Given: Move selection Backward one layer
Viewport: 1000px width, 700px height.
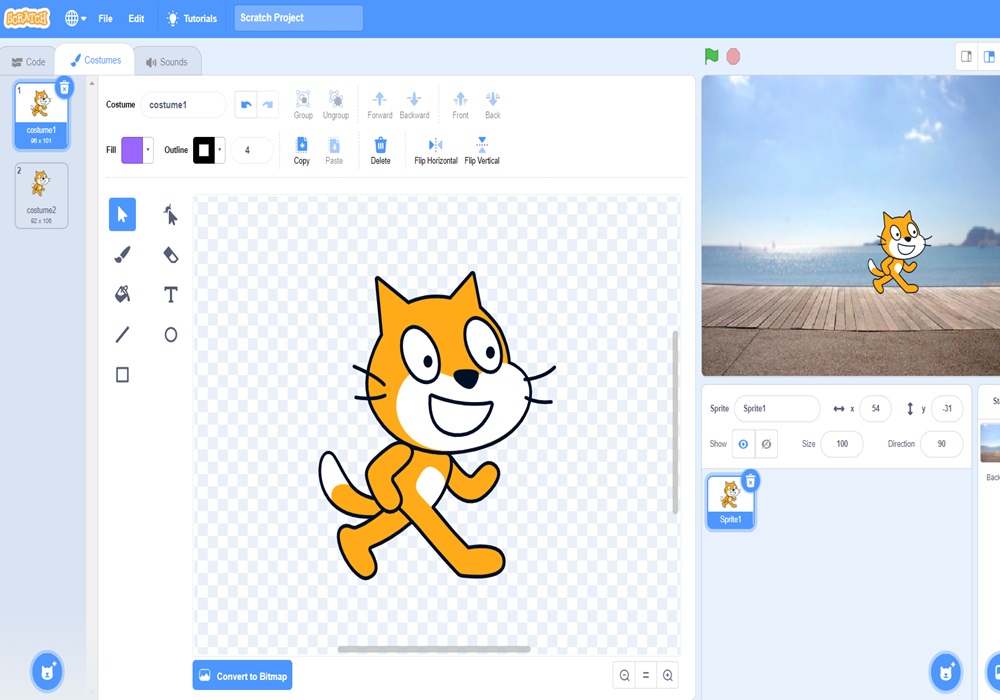Looking at the screenshot, I should [414, 105].
